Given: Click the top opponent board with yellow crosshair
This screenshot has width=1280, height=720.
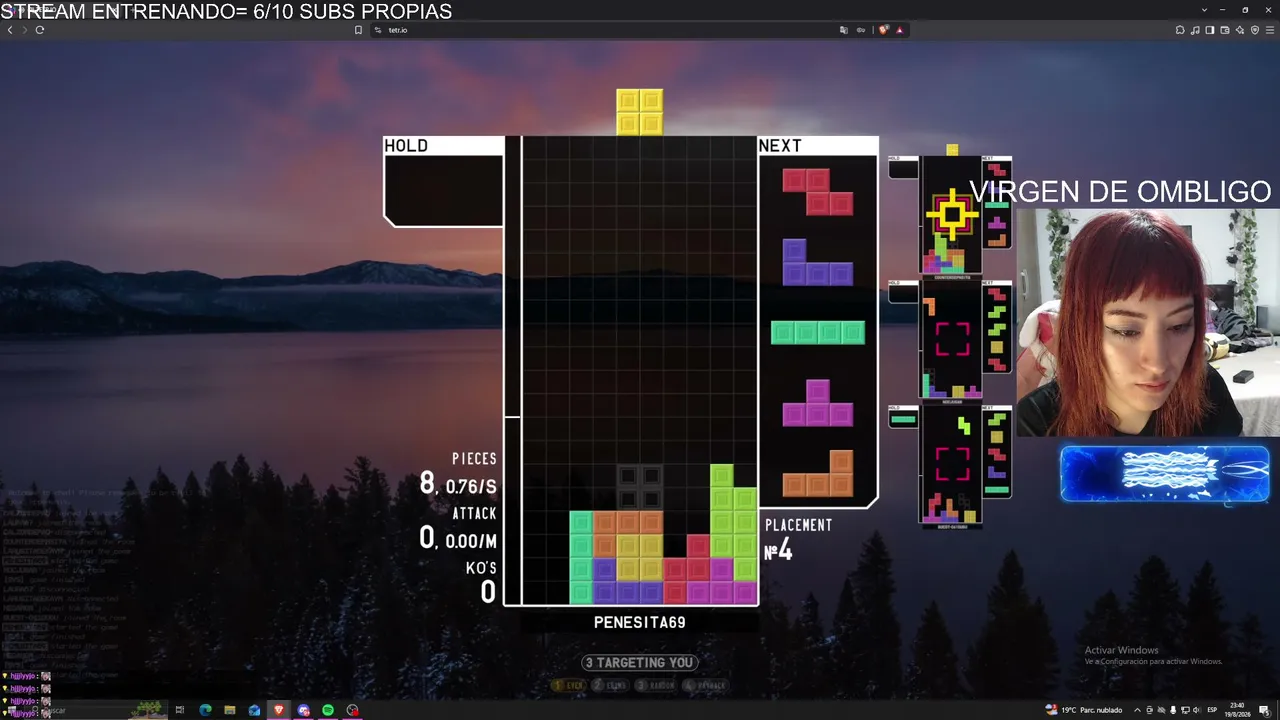Looking at the screenshot, I should coord(951,214).
